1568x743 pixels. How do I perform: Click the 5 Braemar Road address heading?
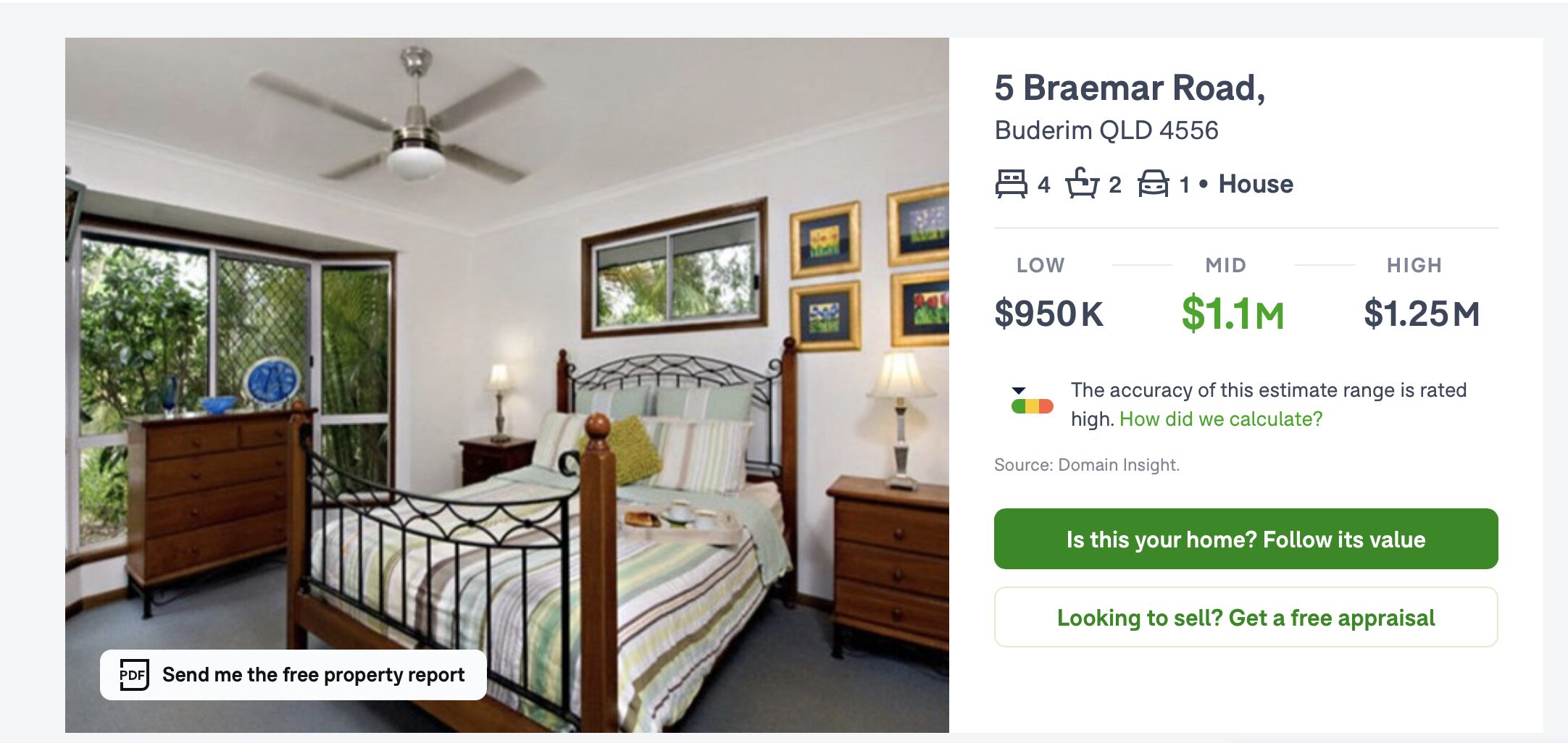click(x=1130, y=88)
